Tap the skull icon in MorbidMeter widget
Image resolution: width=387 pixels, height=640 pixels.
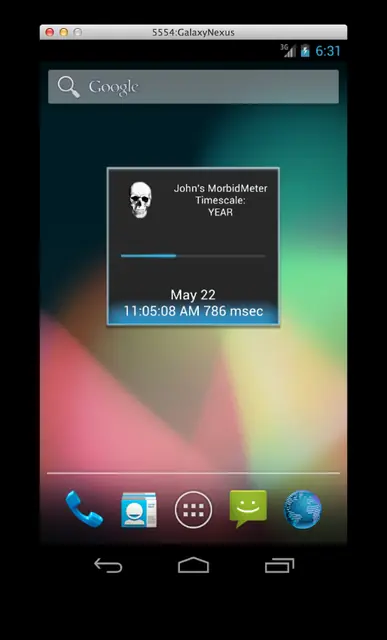pyautogui.click(x=140, y=200)
